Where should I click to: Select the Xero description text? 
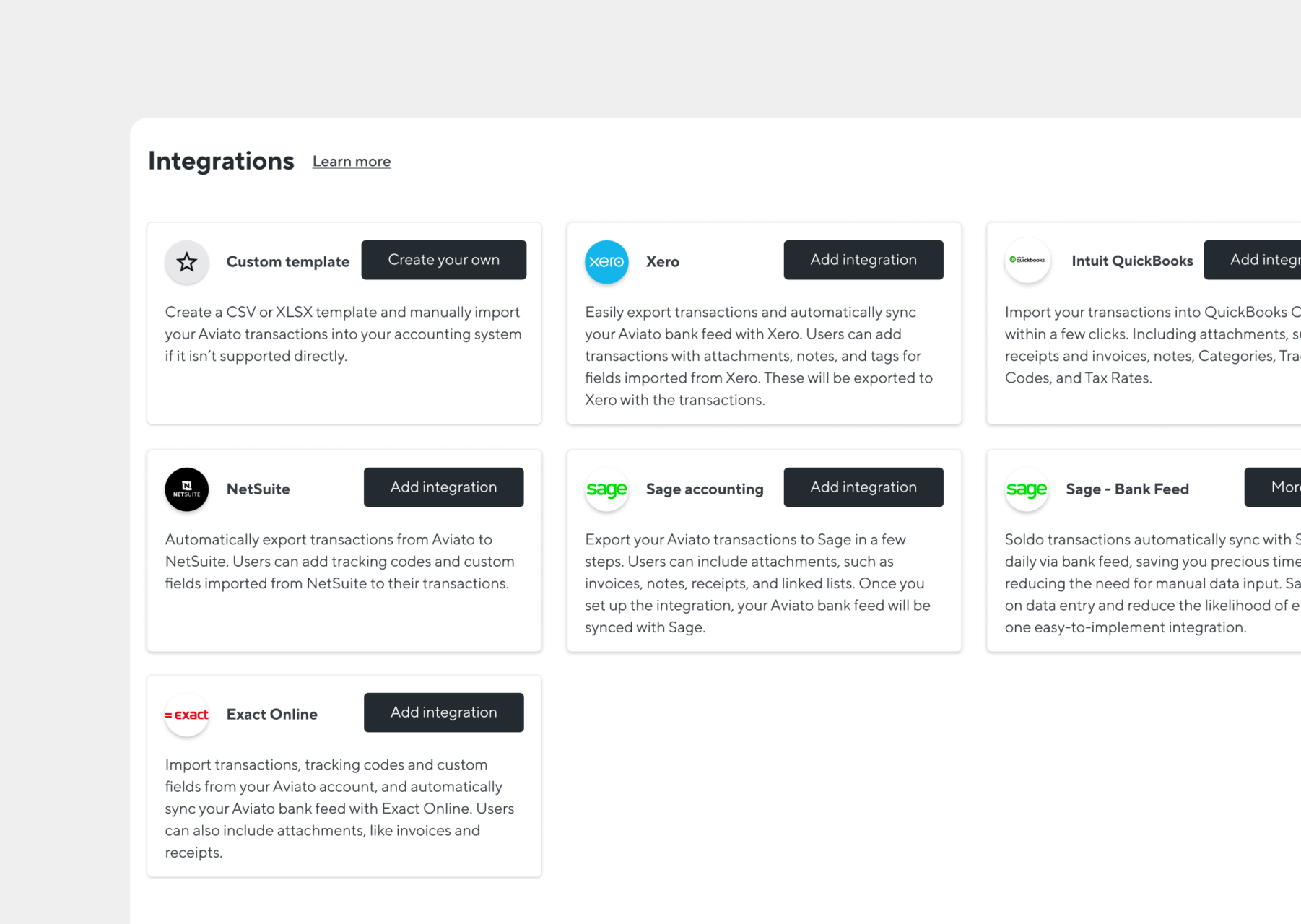[759, 356]
